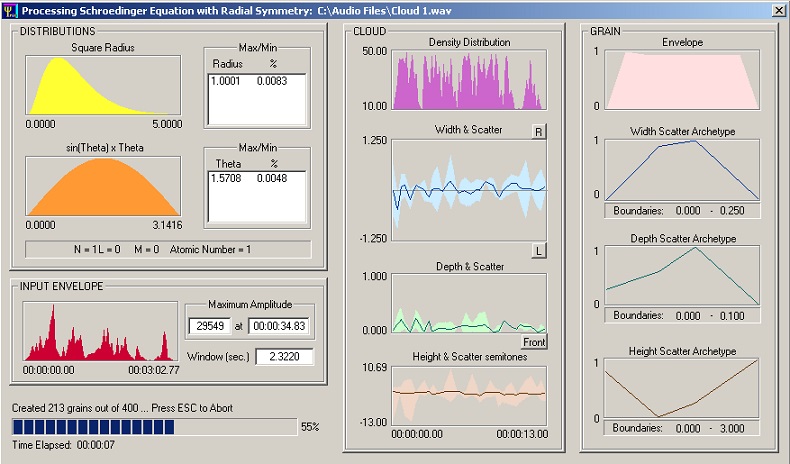Click the Theta value 1.5708
The image size is (790, 464).
[226, 178]
